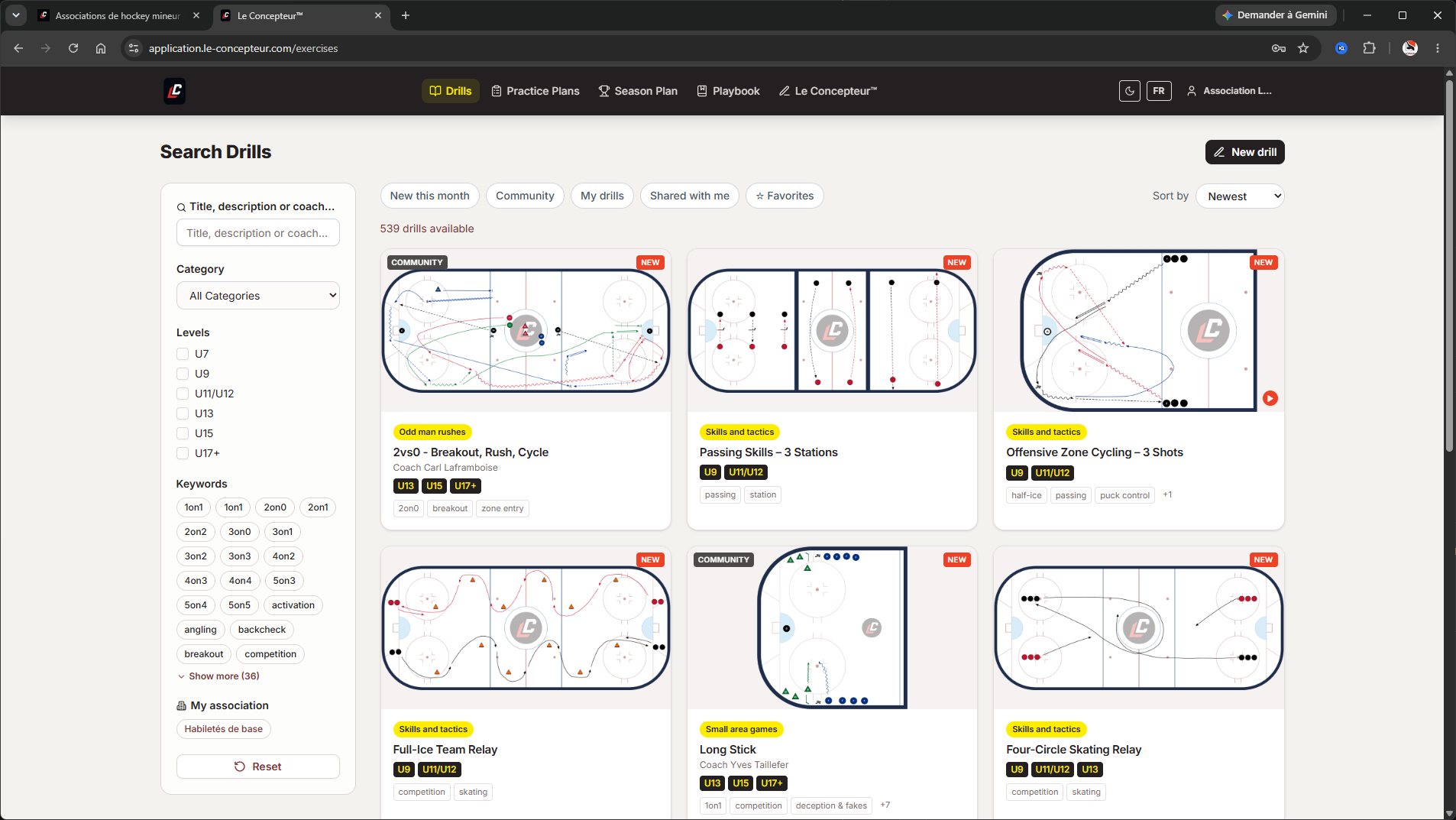Click the drill search input field
1456x820 pixels.
(x=258, y=233)
